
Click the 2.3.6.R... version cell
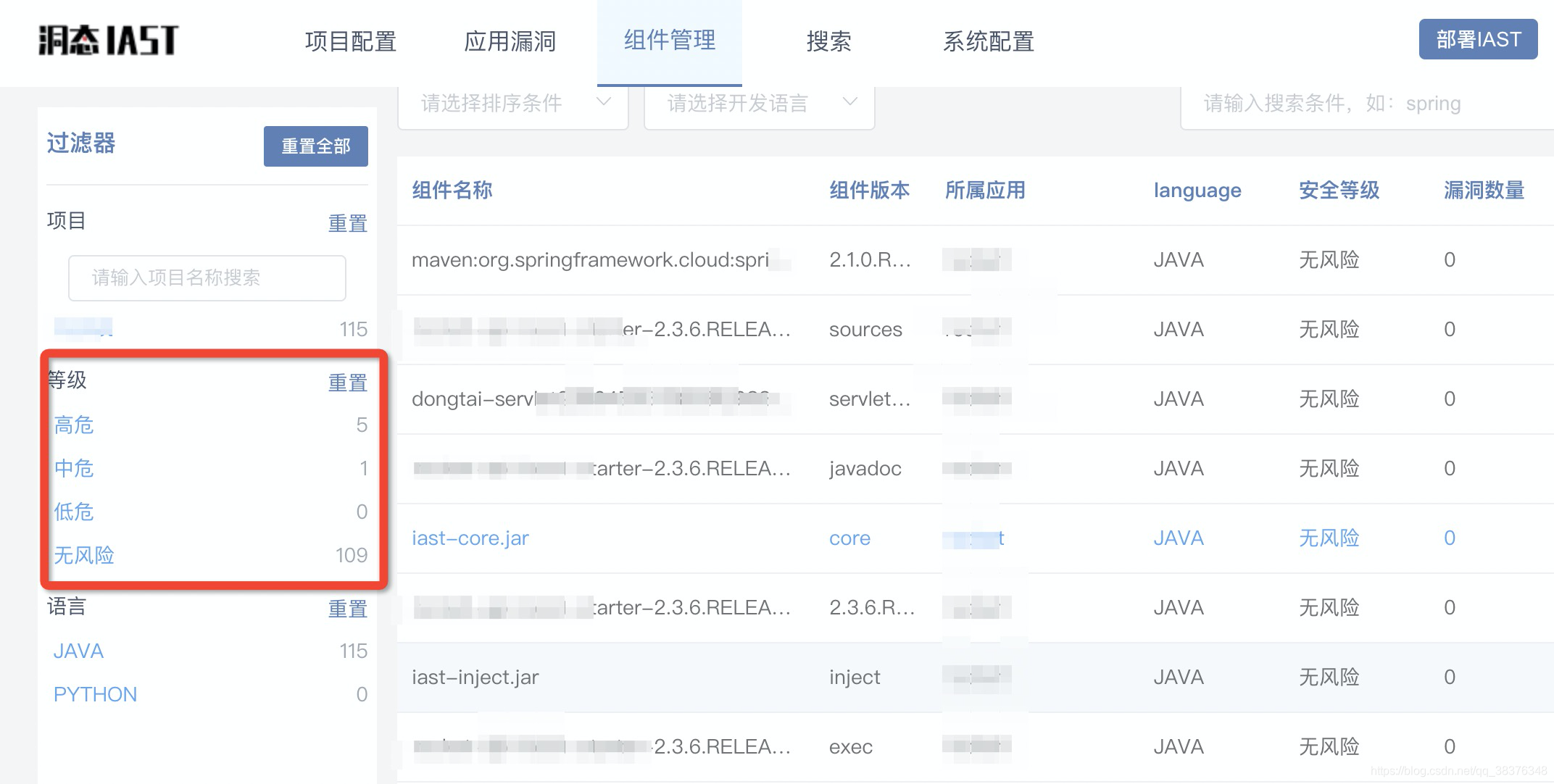[872, 607]
